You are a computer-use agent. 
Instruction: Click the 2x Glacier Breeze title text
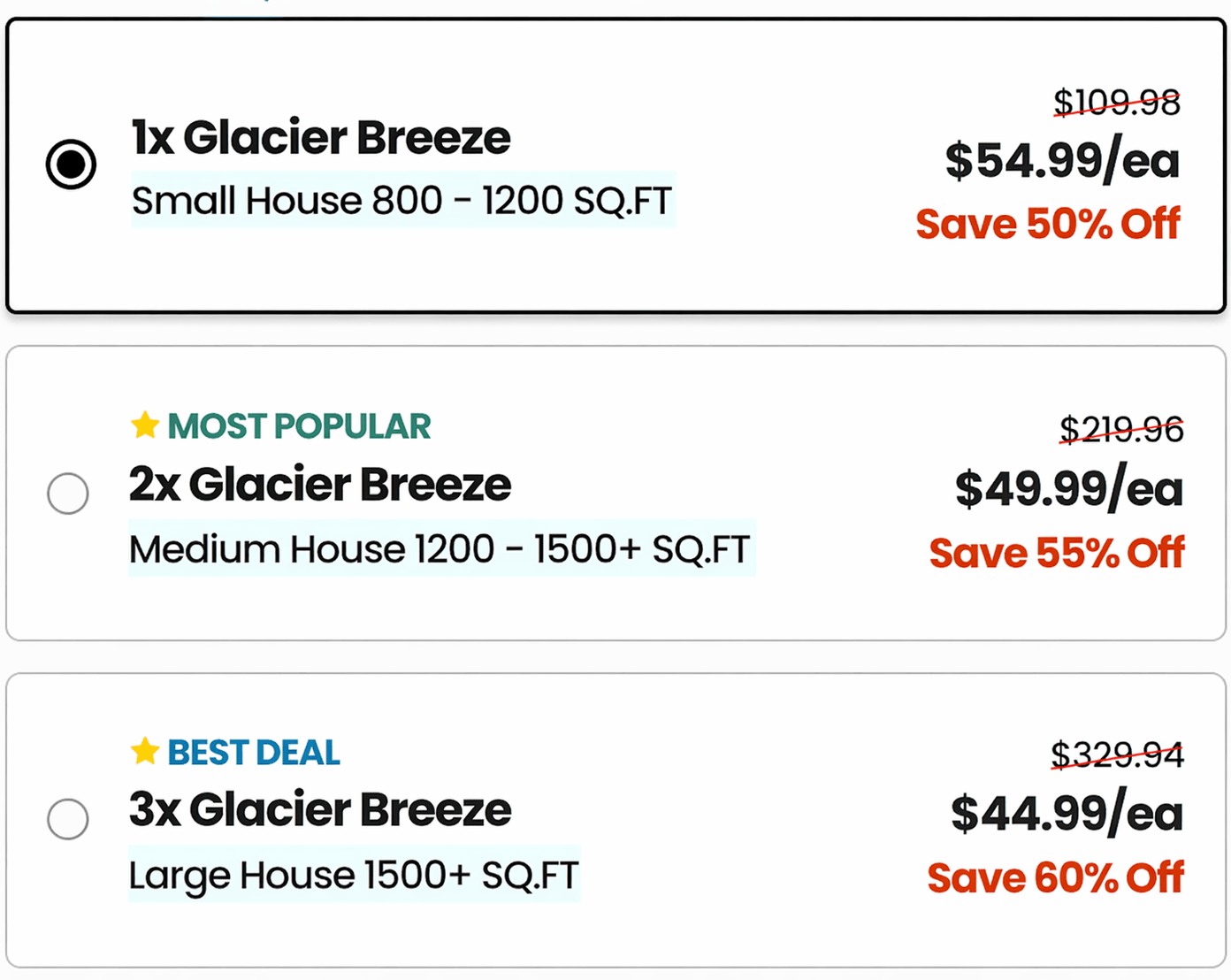tap(320, 485)
